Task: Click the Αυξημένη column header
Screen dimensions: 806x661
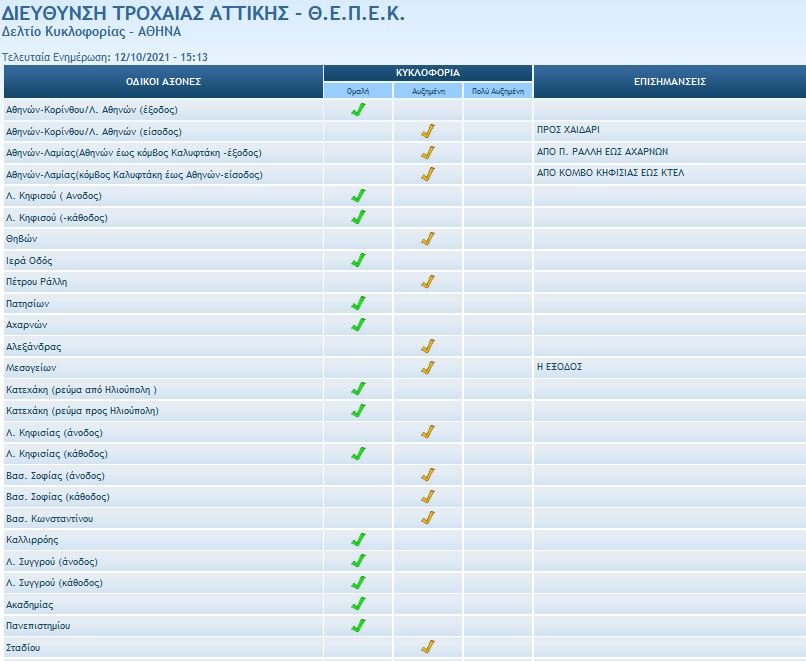Action: pos(428,90)
